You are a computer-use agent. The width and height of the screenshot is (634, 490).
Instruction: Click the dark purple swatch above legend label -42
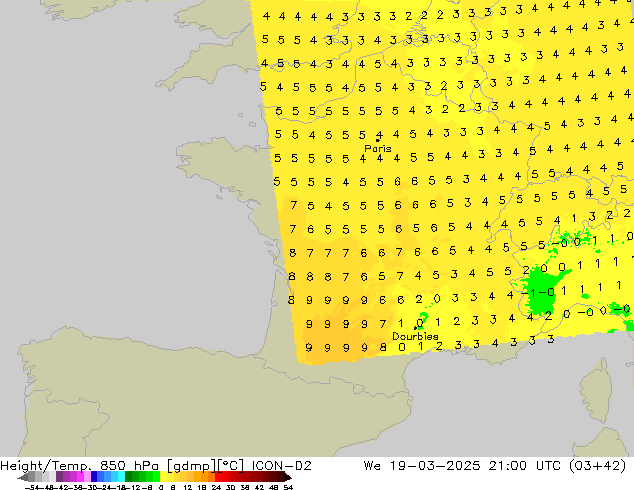click(x=59, y=476)
